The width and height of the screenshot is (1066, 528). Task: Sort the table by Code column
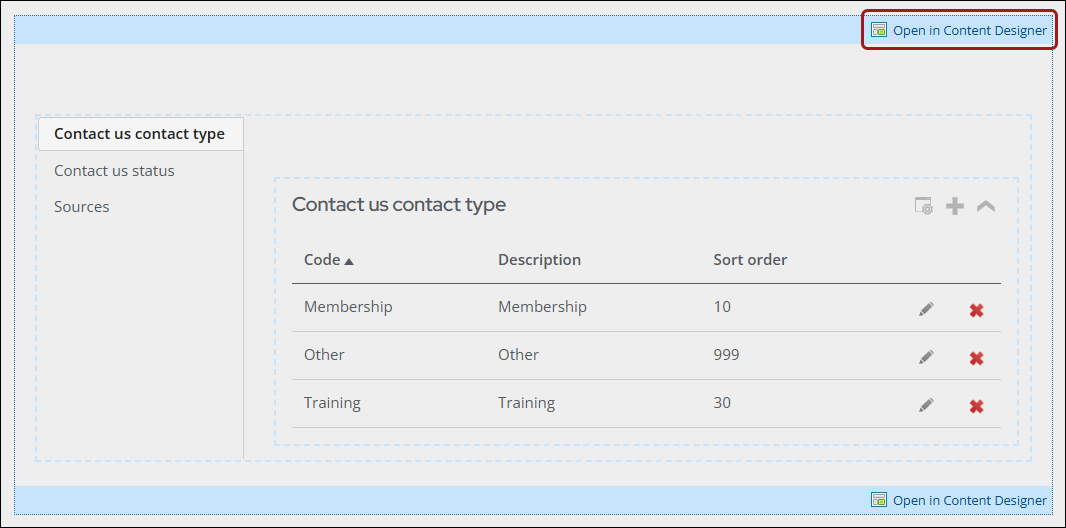[x=323, y=260]
